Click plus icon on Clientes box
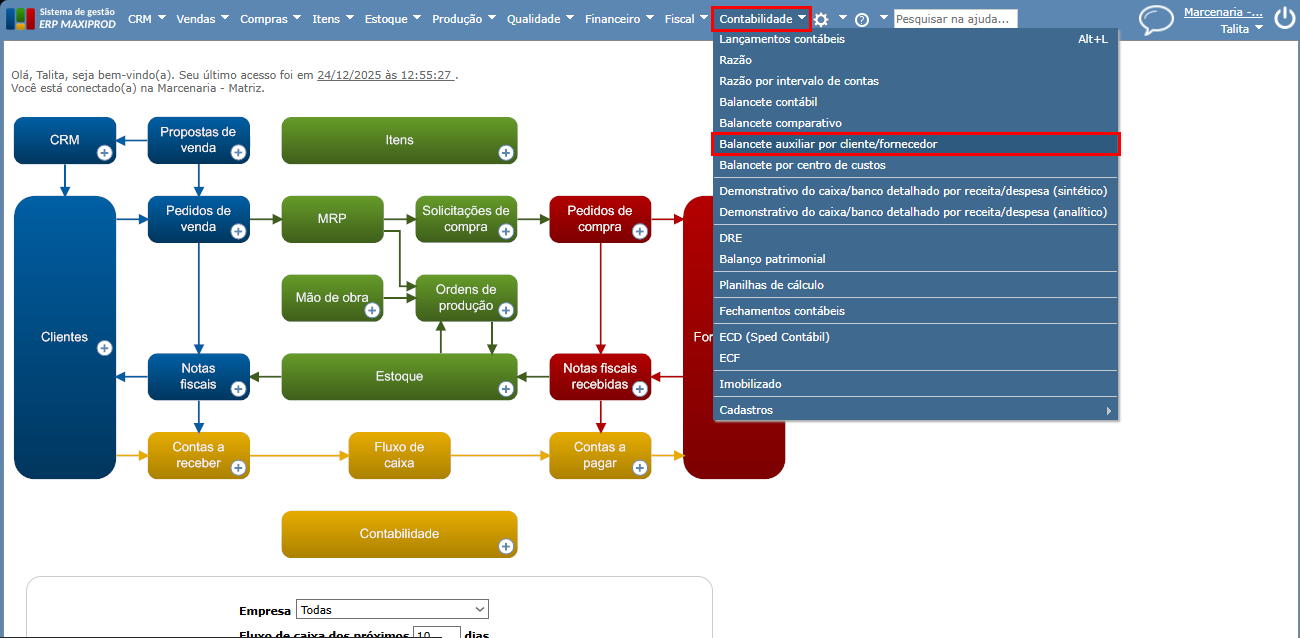This screenshot has width=1300, height=638. click(x=104, y=347)
